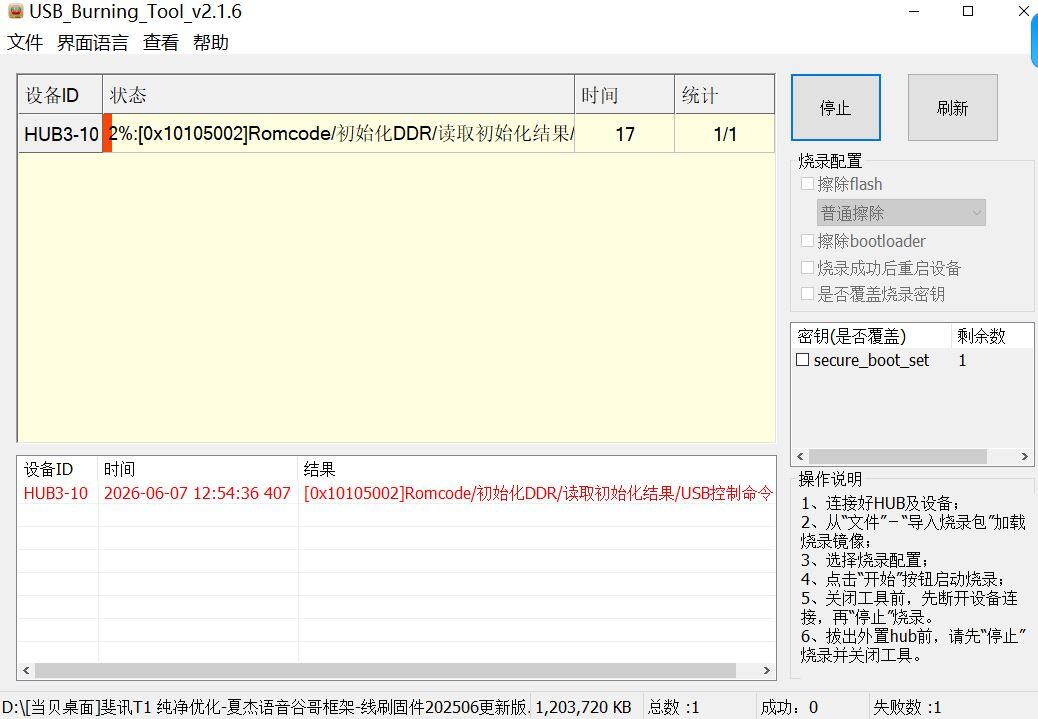Screen dimensions: 1038x719
Task: Open the 帮助 menu
Action: pyautogui.click(x=211, y=42)
